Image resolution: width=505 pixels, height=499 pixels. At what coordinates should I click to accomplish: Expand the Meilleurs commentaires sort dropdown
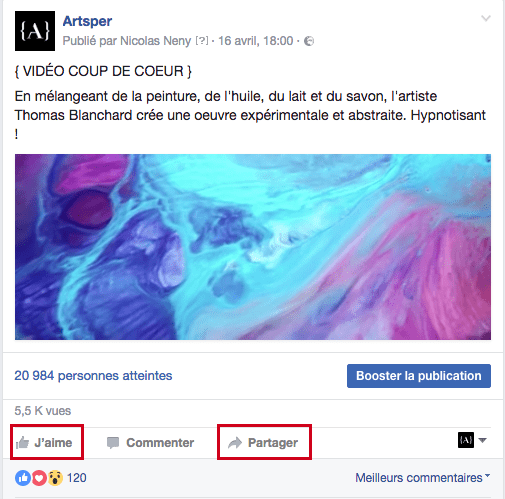click(x=423, y=478)
